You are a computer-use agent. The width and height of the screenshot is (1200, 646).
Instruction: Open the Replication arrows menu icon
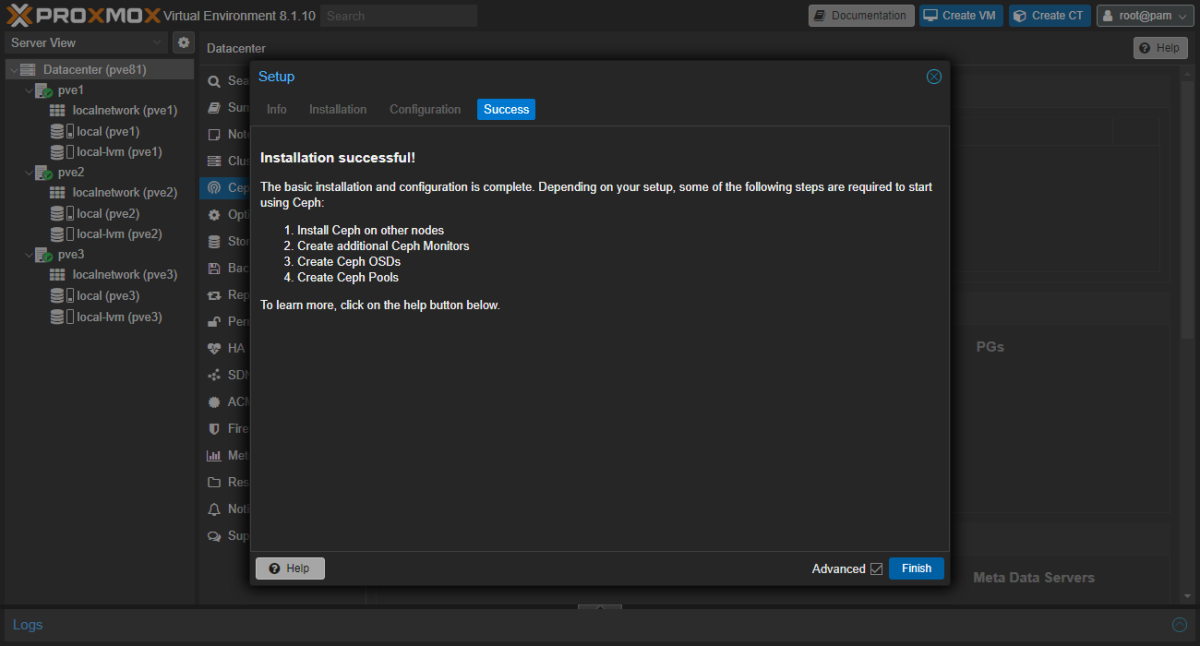click(x=214, y=295)
